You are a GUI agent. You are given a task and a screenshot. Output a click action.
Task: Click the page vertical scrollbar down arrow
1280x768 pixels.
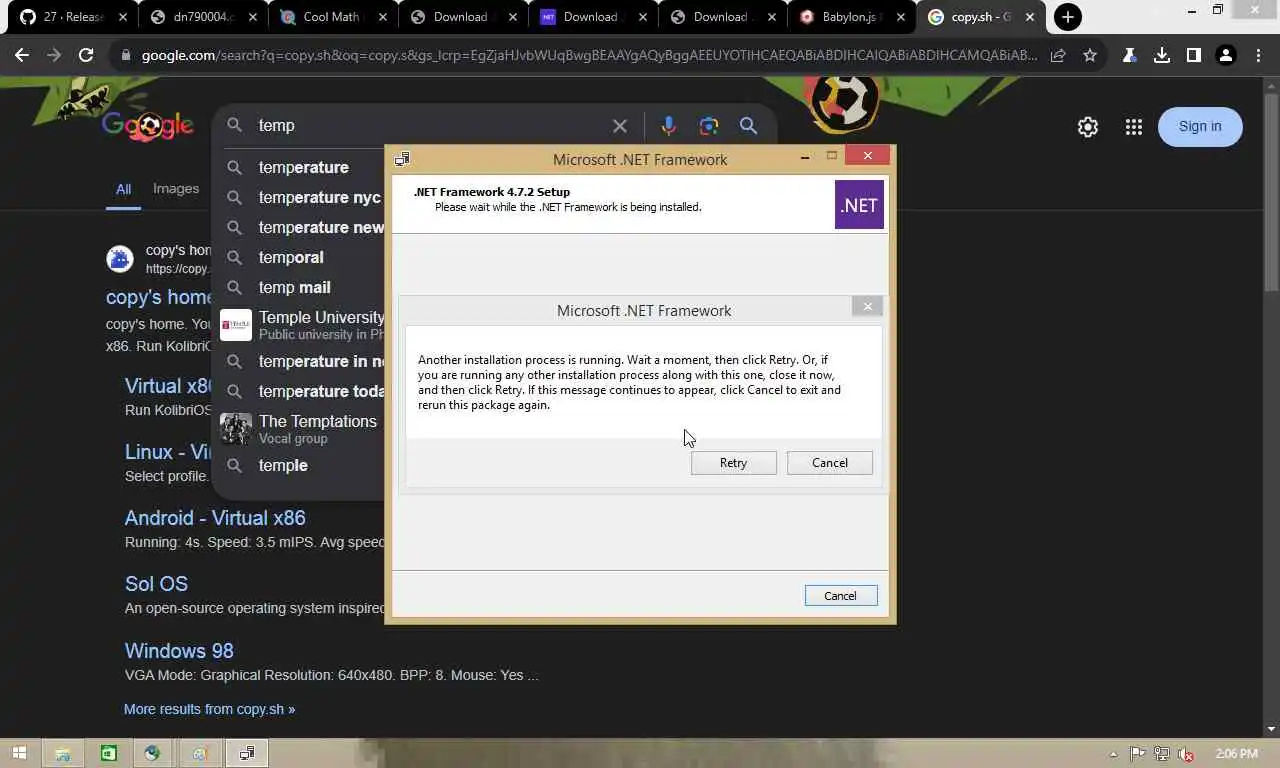[1272, 729]
